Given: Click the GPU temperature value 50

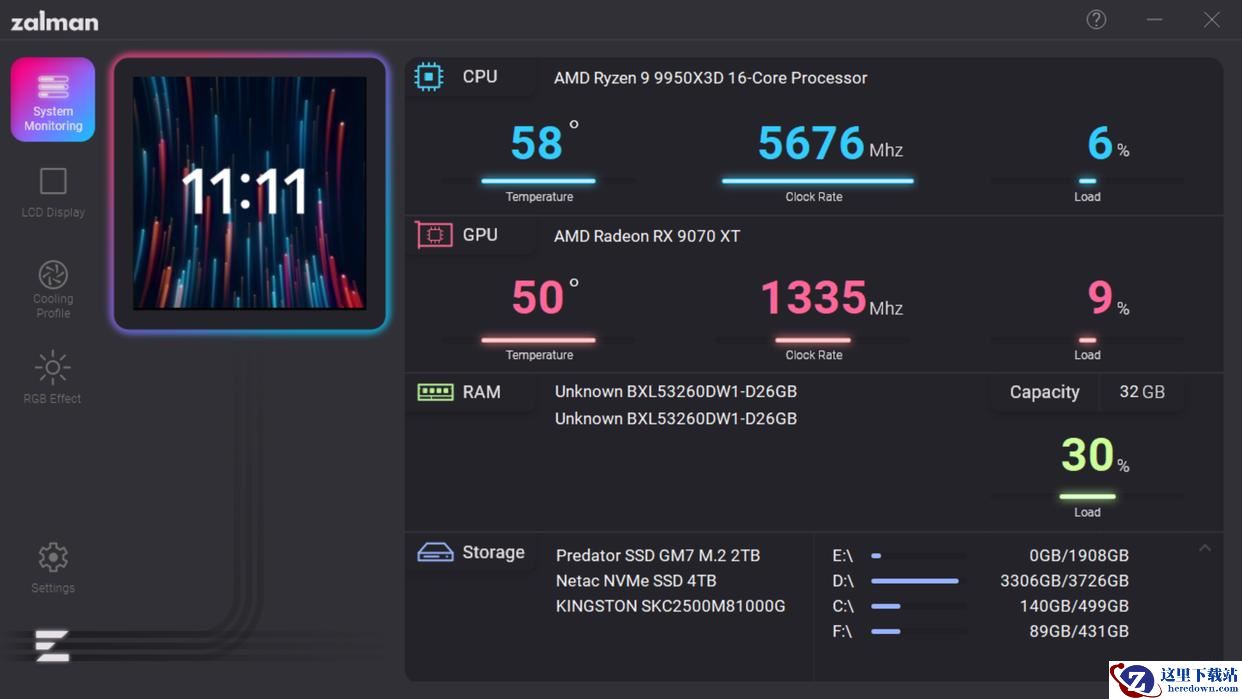Looking at the screenshot, I should tap(538, 298).
